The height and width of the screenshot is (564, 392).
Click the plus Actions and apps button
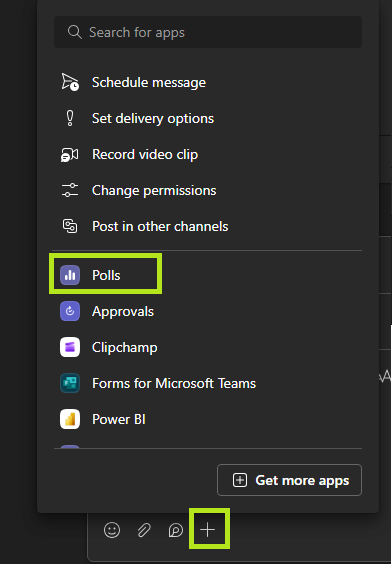tap(208, 530)
